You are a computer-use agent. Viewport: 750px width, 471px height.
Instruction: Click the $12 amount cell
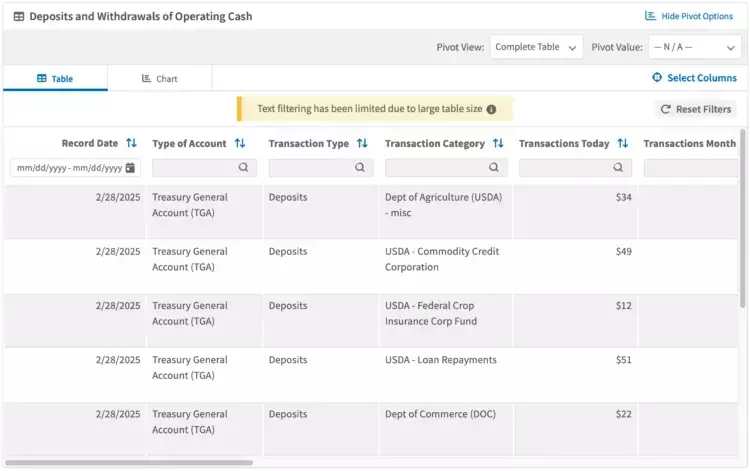coord(575,320)
